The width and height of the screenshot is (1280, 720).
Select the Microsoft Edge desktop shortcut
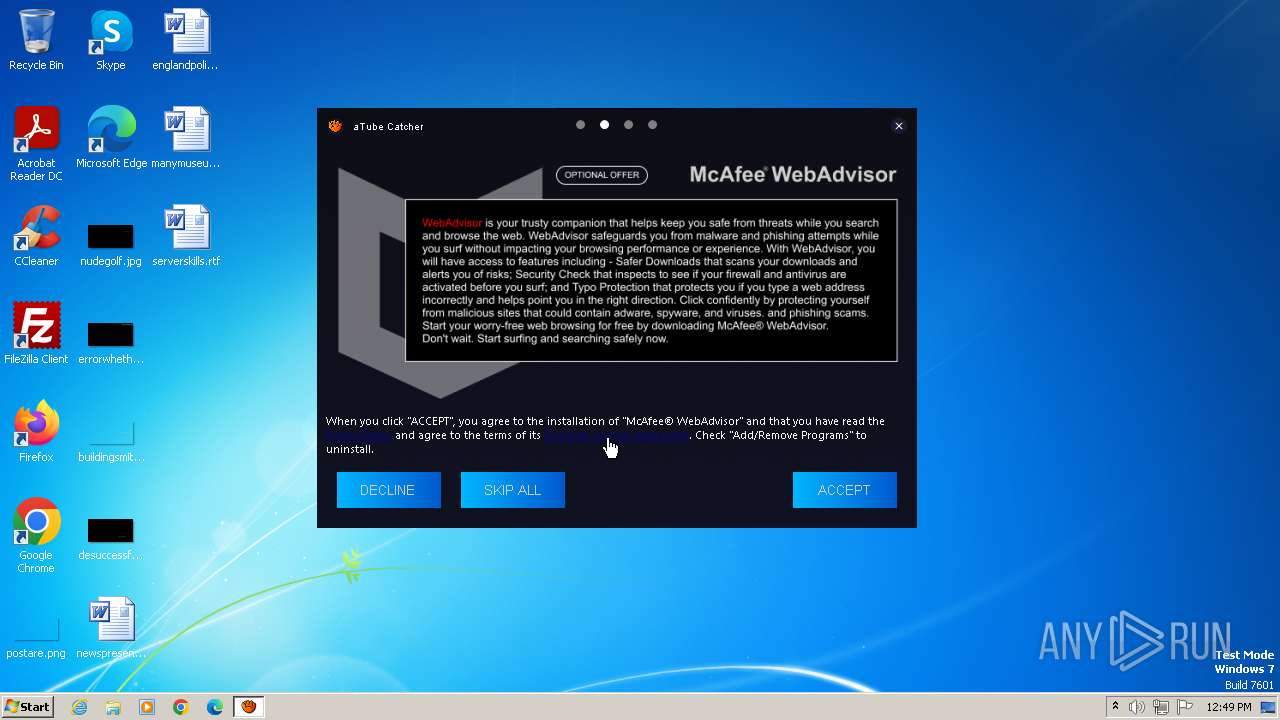point(111,138)
